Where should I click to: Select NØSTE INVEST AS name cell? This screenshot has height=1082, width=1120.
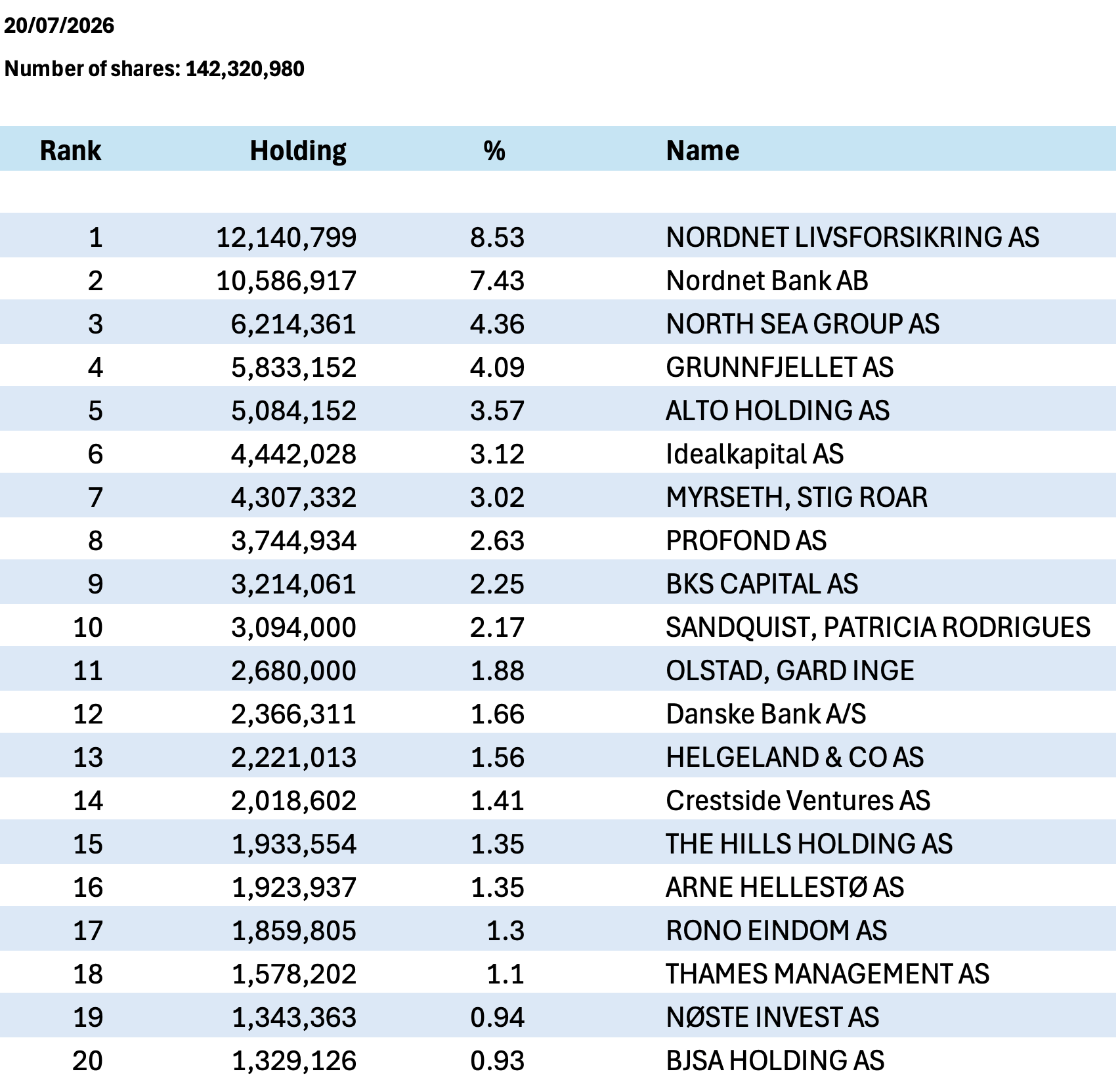(772, 1017)
